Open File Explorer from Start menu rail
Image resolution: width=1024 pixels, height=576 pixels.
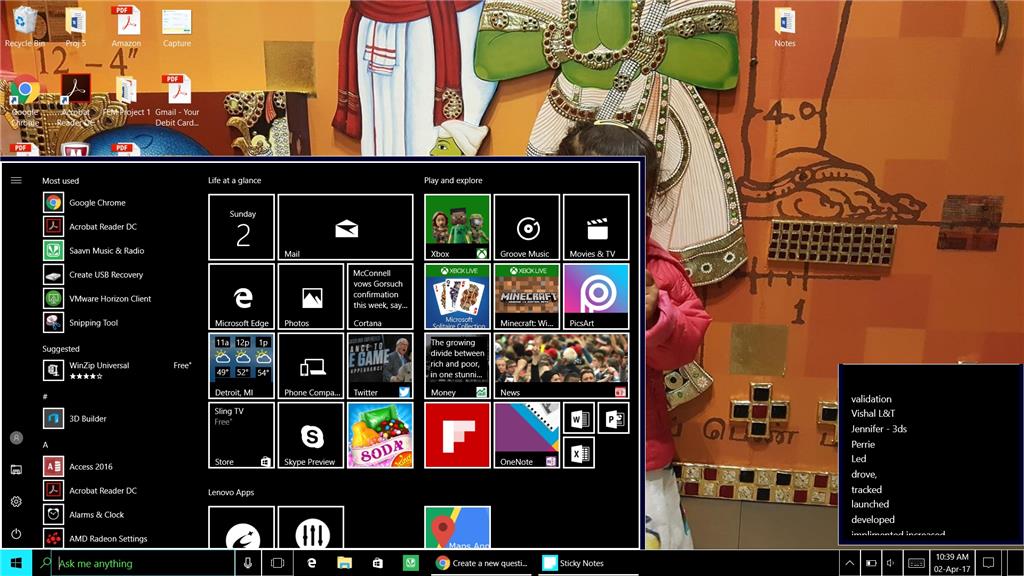(16, 470)
